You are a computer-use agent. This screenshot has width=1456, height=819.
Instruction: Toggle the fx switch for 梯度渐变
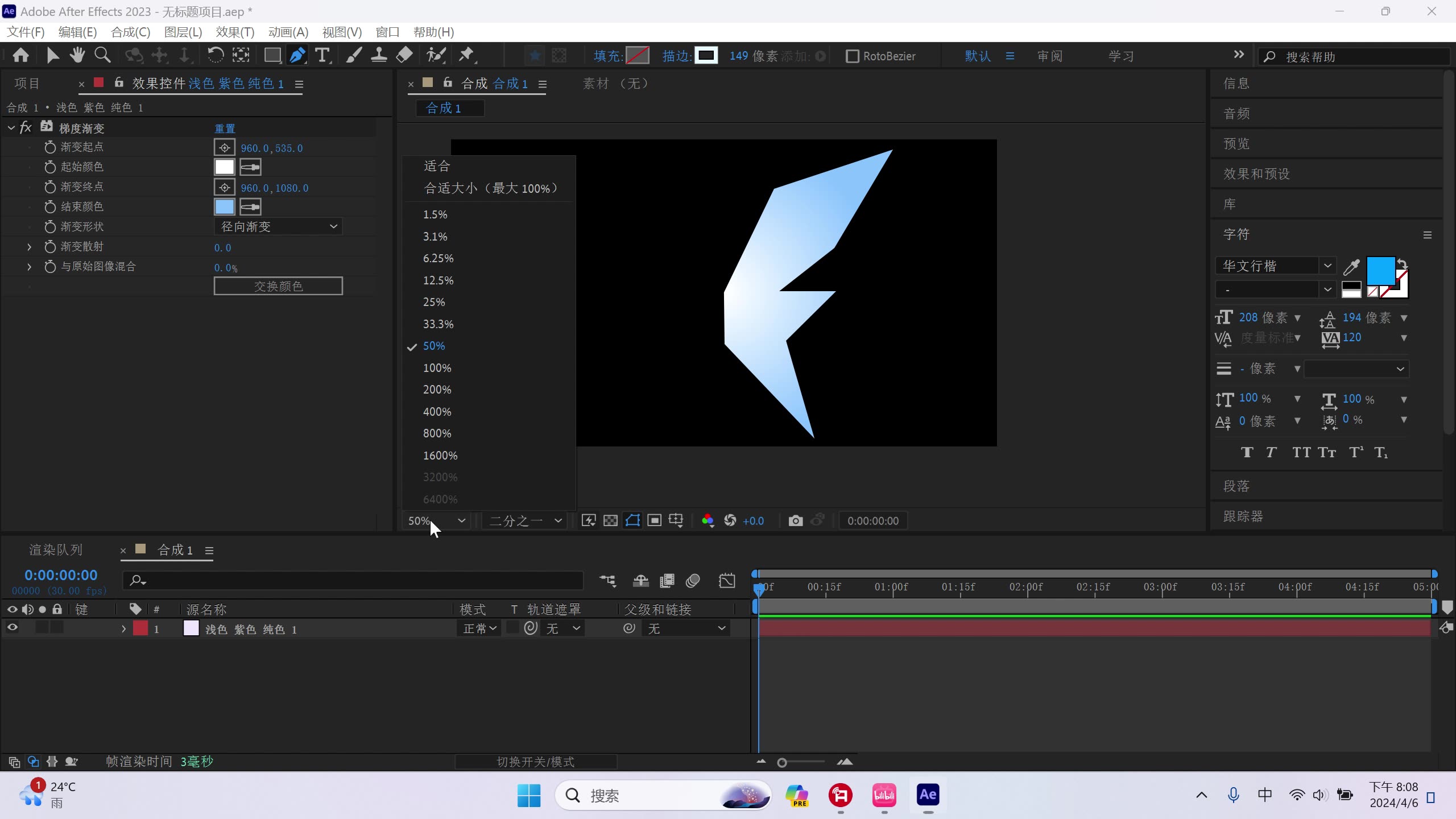(x=26, y=128)
